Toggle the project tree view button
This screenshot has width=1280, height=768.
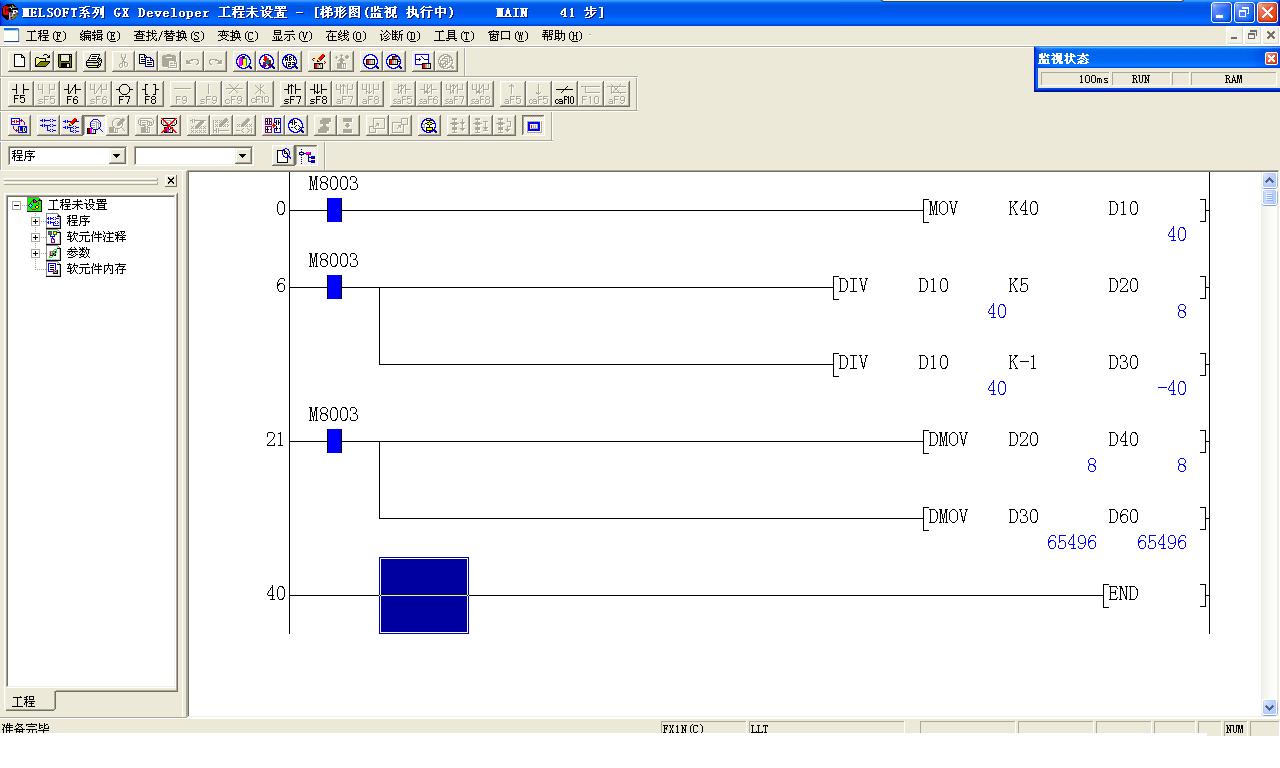pyautogui.click(x=307, y=156)
